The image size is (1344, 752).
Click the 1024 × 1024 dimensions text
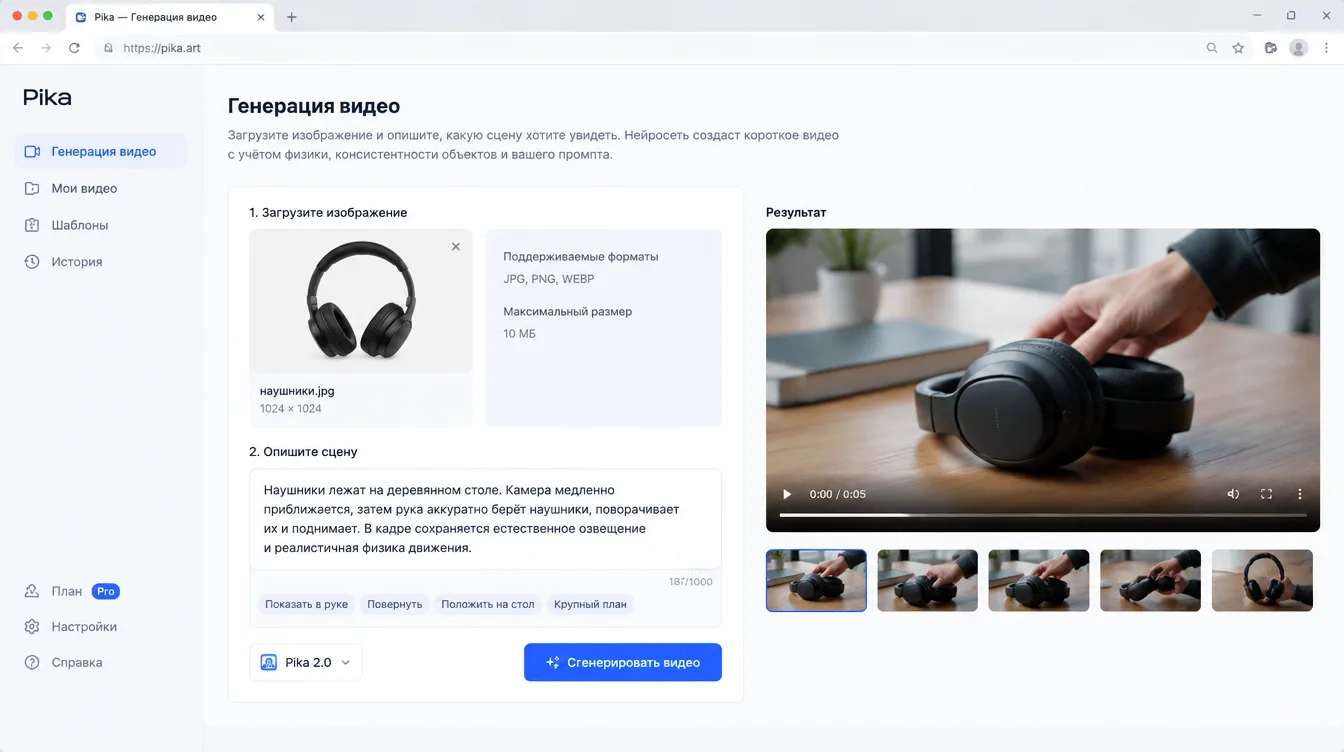click(290, 408)
